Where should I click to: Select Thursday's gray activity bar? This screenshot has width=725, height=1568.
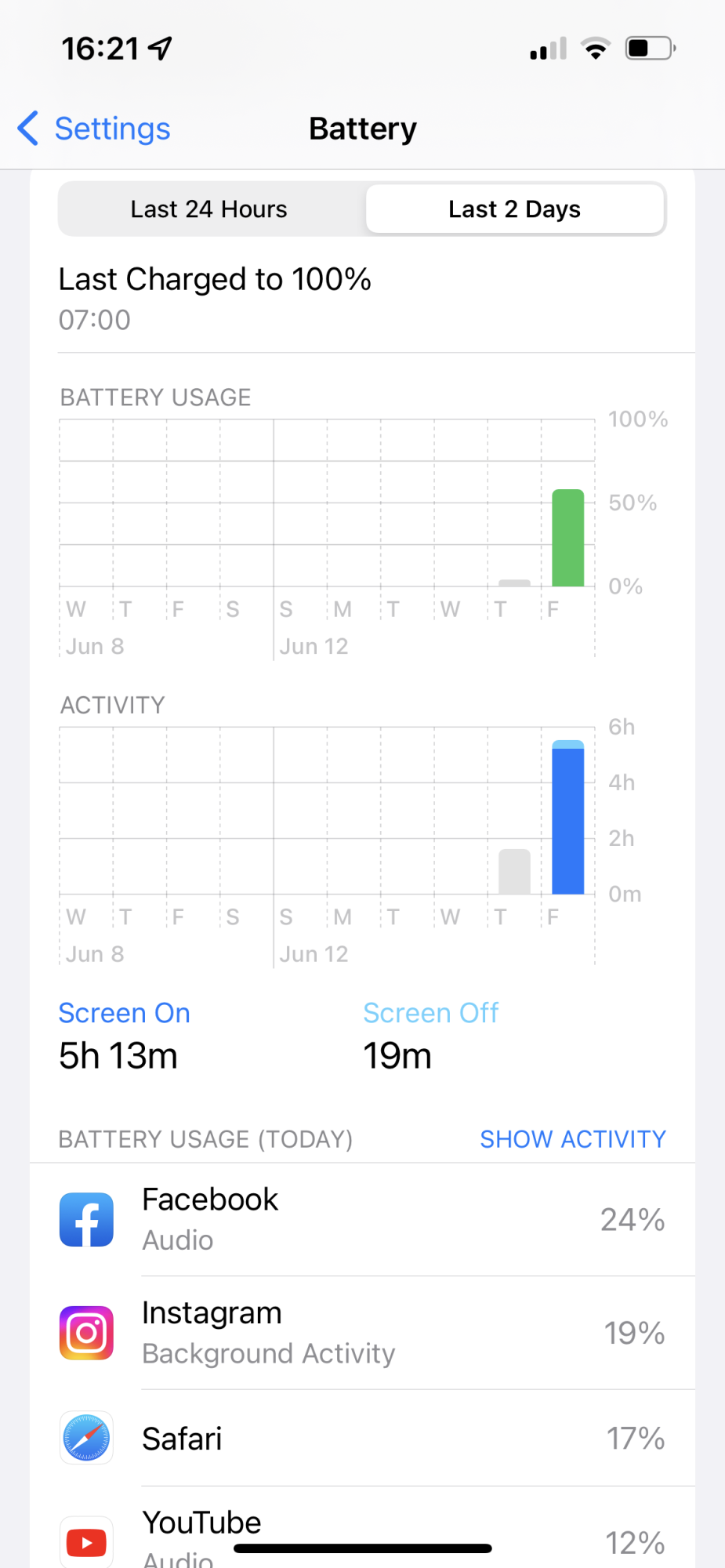point(515,872)
